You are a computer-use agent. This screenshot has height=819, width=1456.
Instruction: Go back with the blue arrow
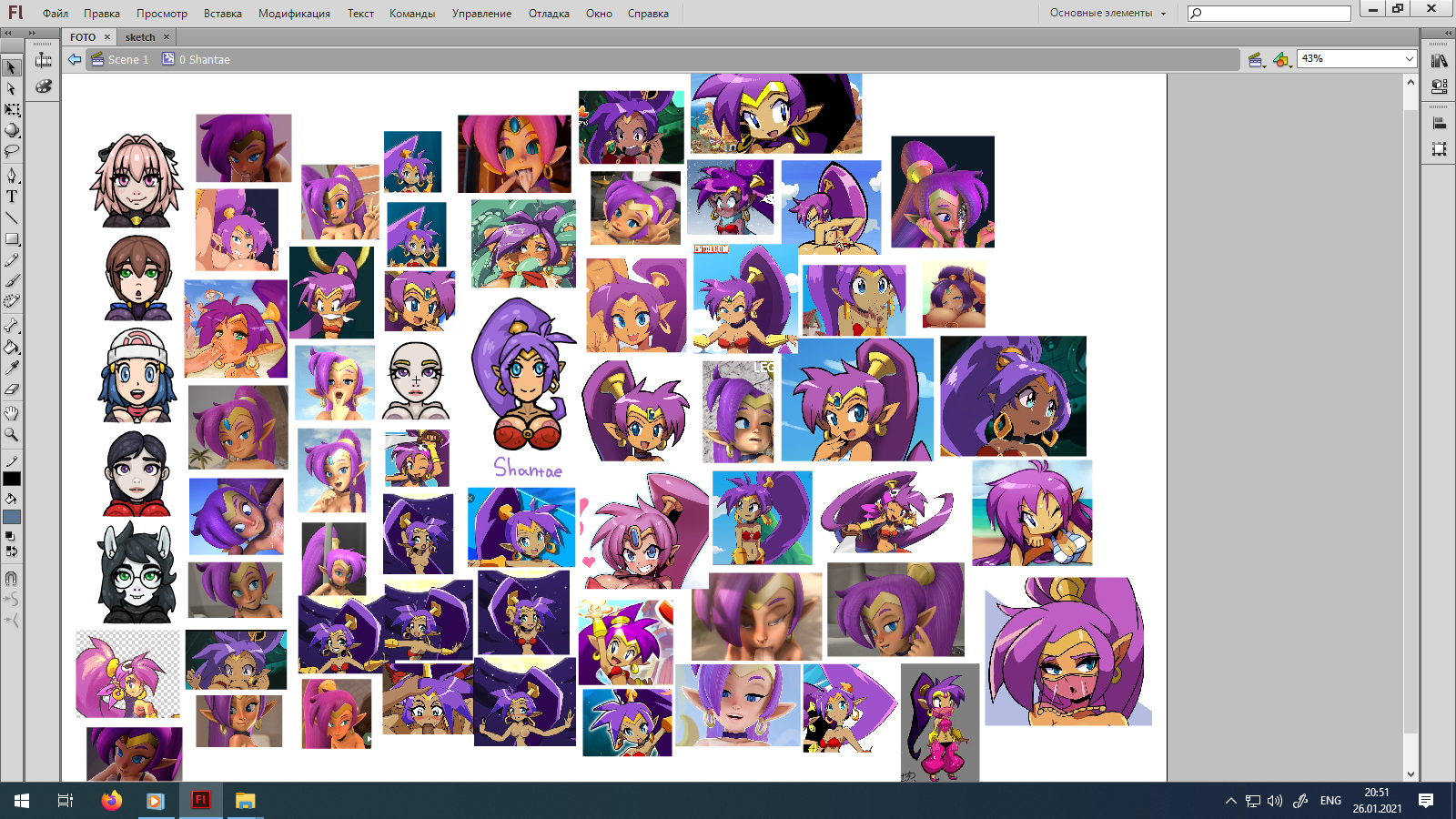tap(75, 59)
